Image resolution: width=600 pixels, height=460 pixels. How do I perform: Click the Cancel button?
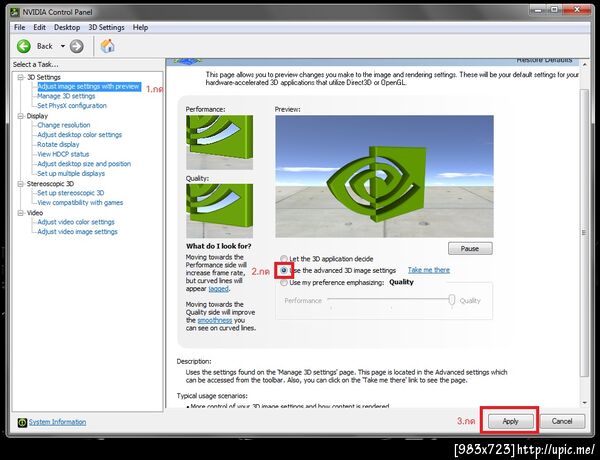coord(562,421)
